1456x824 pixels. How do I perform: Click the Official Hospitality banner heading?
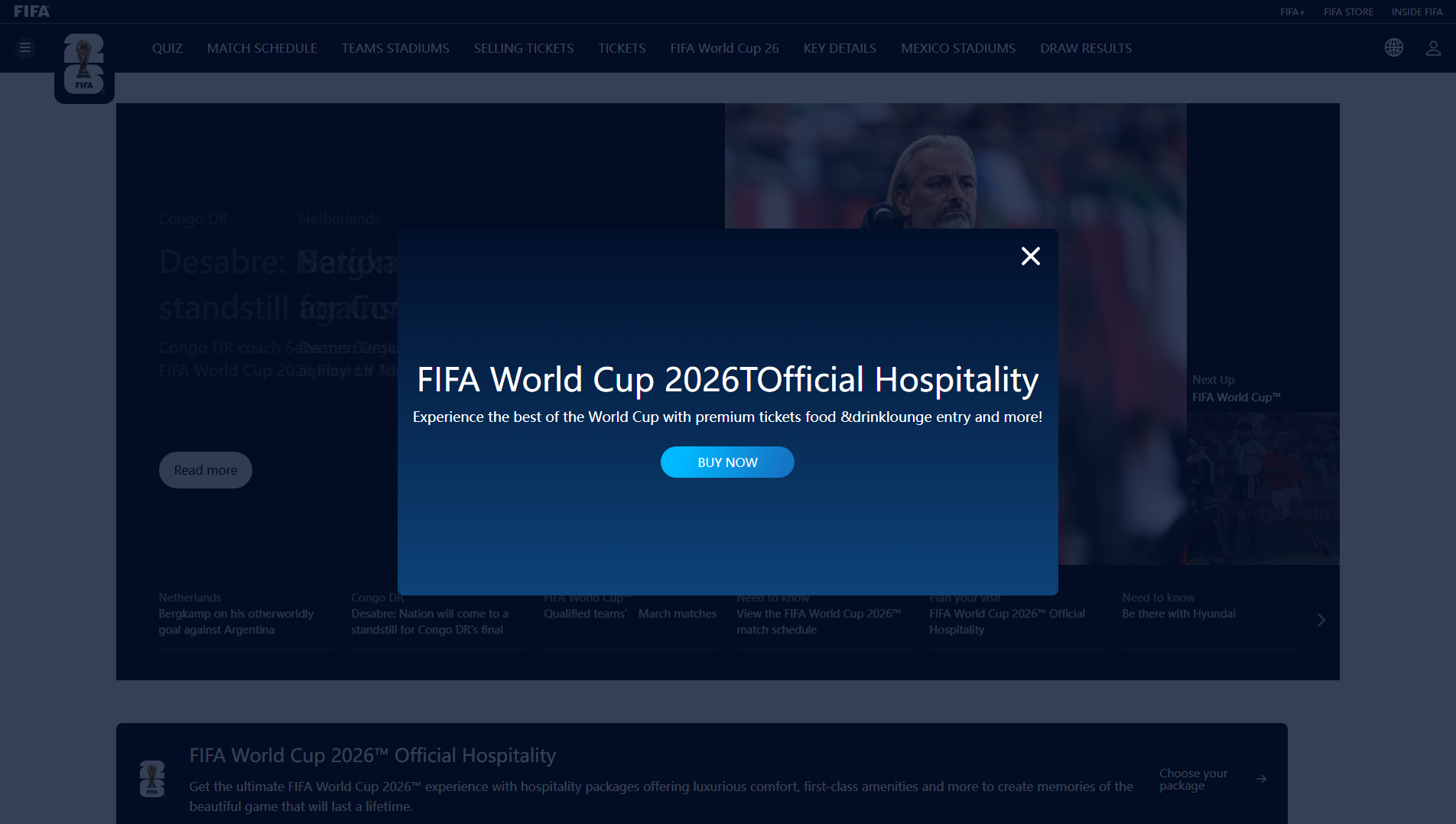pyautogui.click(x=373, y=755)
